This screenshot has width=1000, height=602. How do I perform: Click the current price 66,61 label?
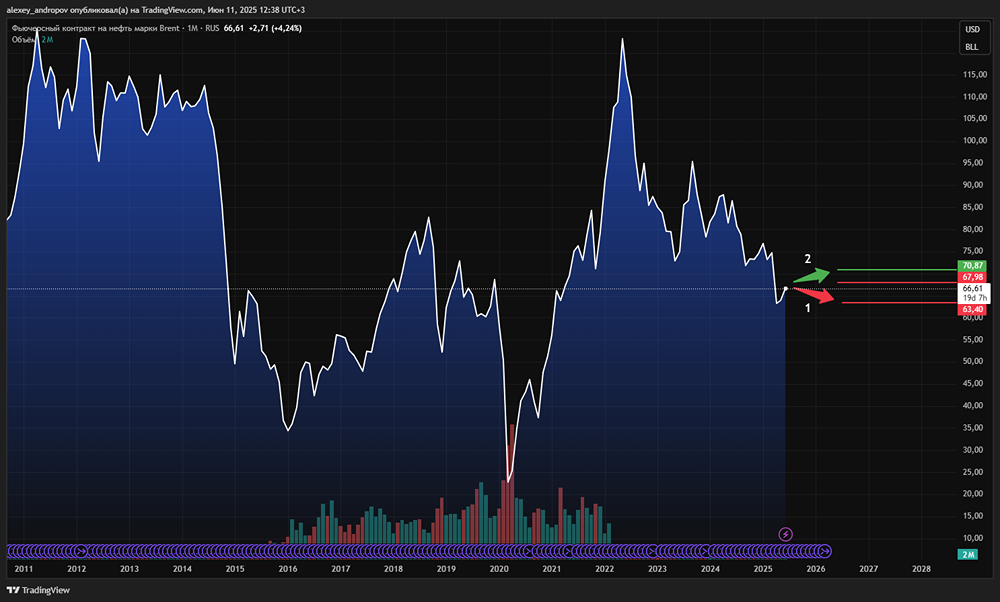tap(972, 288)
